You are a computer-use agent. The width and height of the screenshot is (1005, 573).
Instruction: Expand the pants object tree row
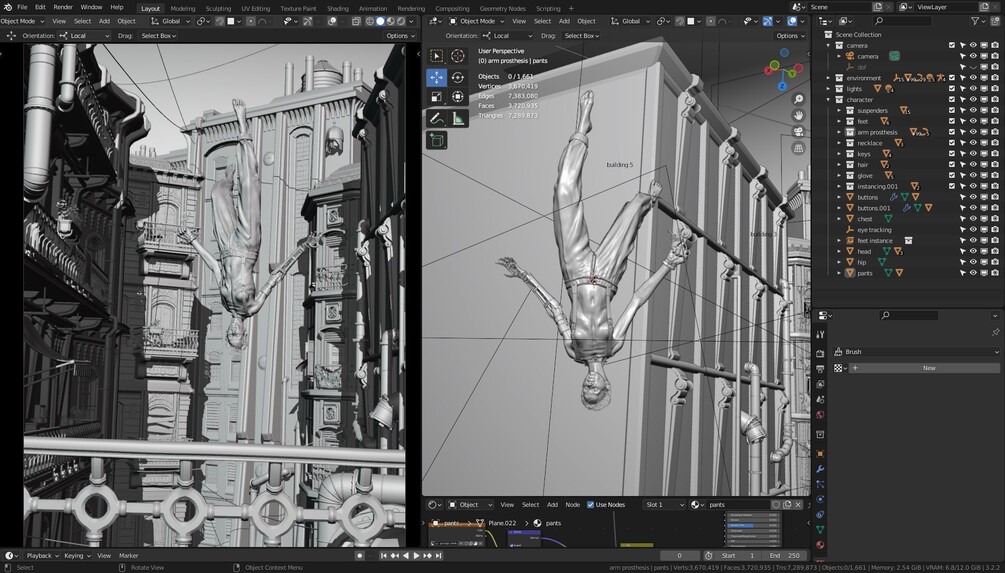839,273
